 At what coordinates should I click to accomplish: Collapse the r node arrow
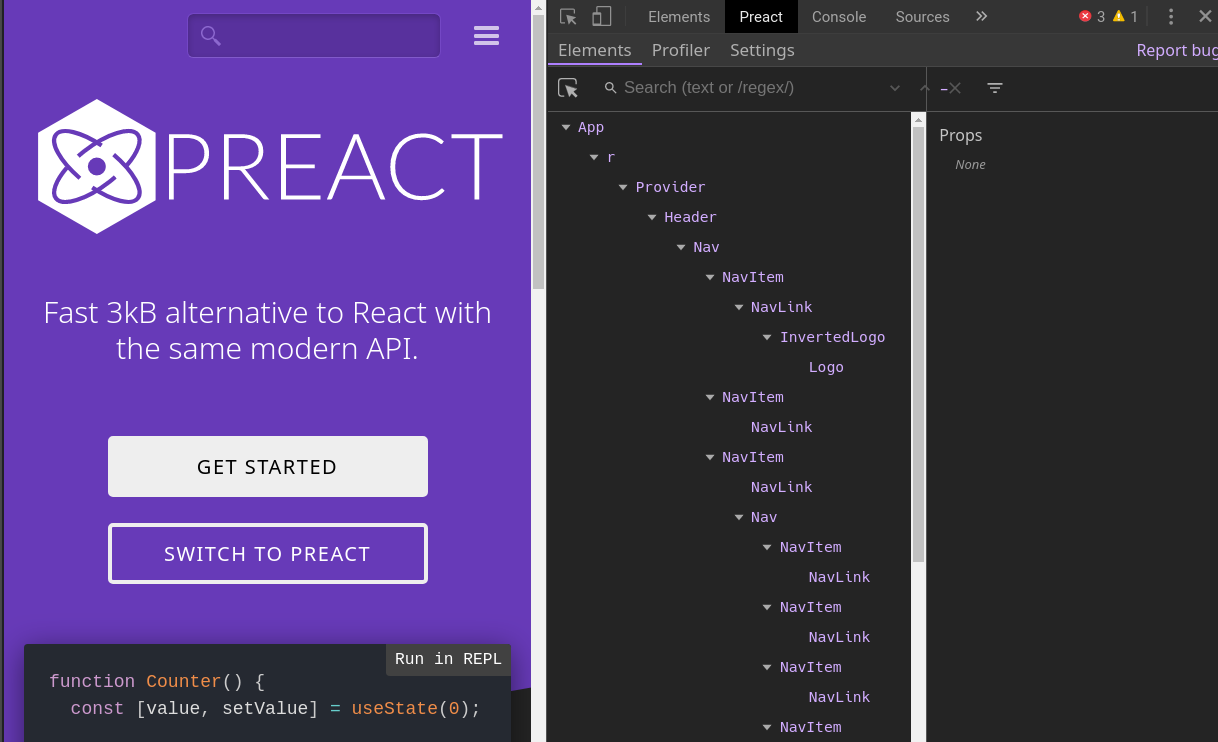594,157
